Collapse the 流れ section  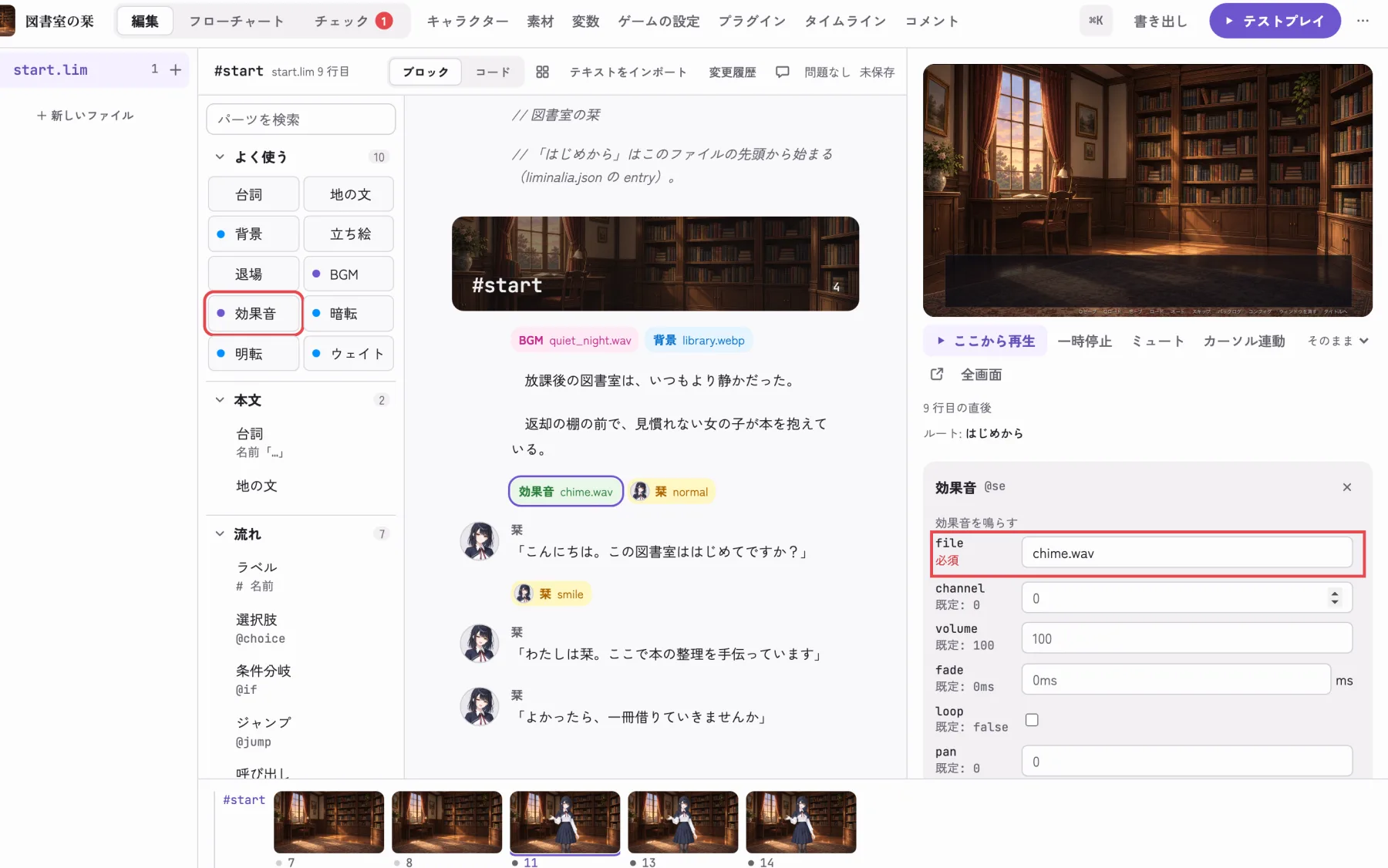point(220,533)
